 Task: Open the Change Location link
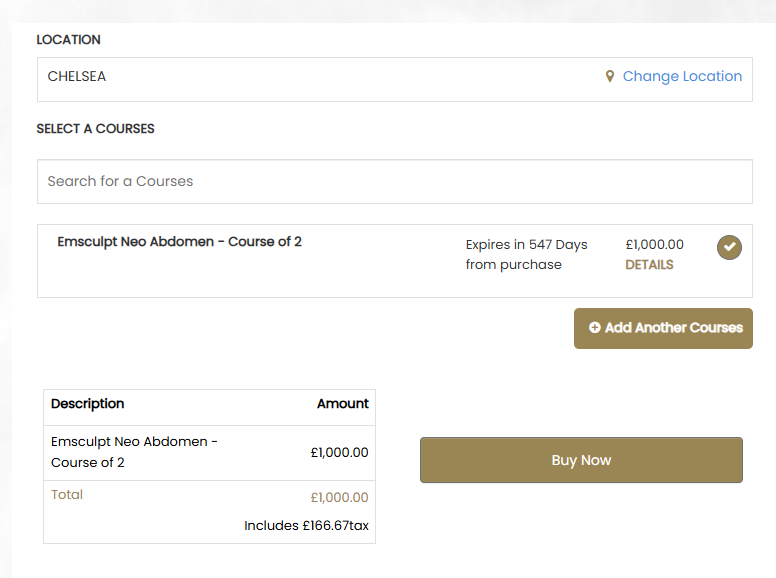point(682,76)
